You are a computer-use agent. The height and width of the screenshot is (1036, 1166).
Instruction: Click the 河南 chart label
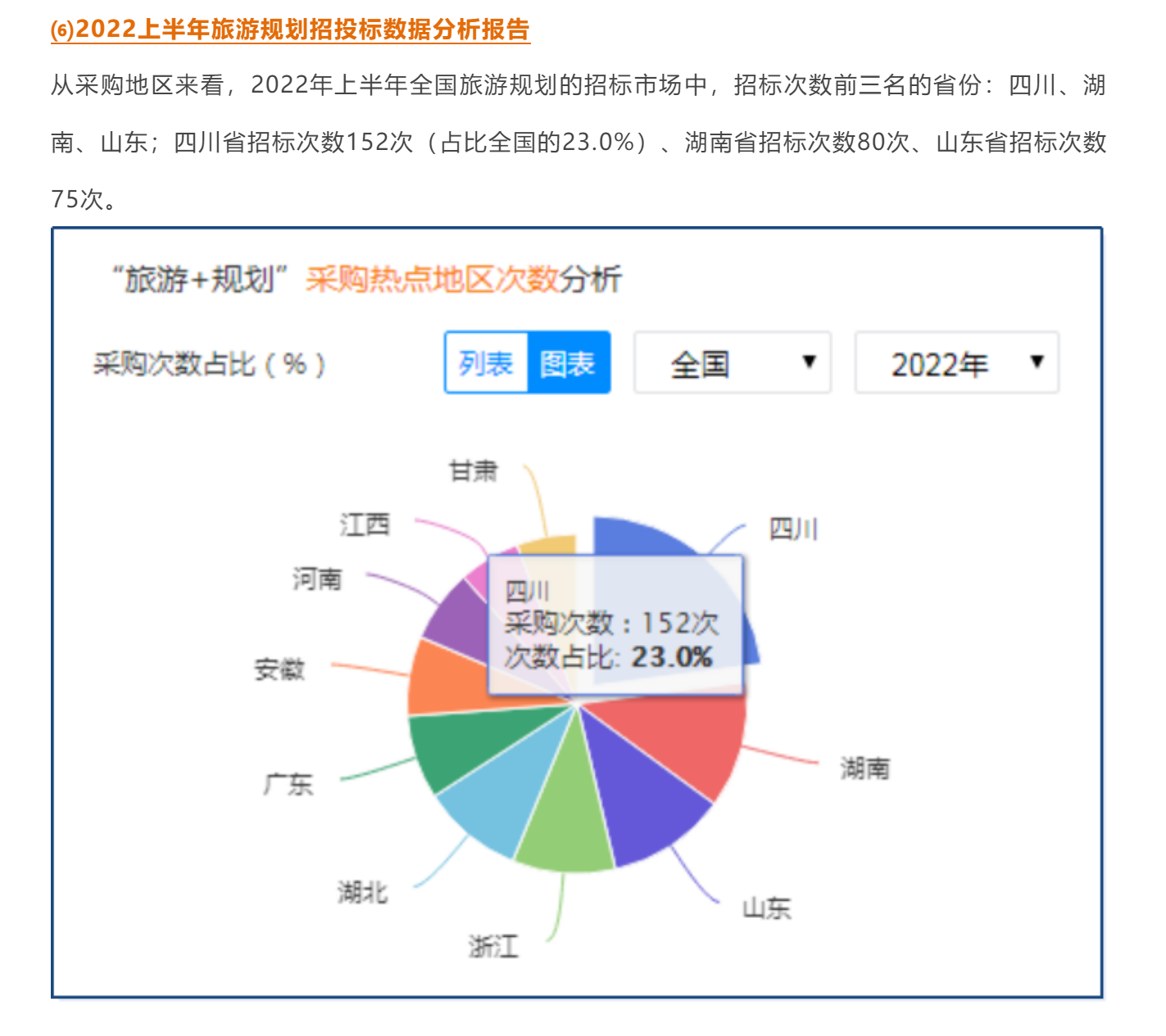coord(317,579)
